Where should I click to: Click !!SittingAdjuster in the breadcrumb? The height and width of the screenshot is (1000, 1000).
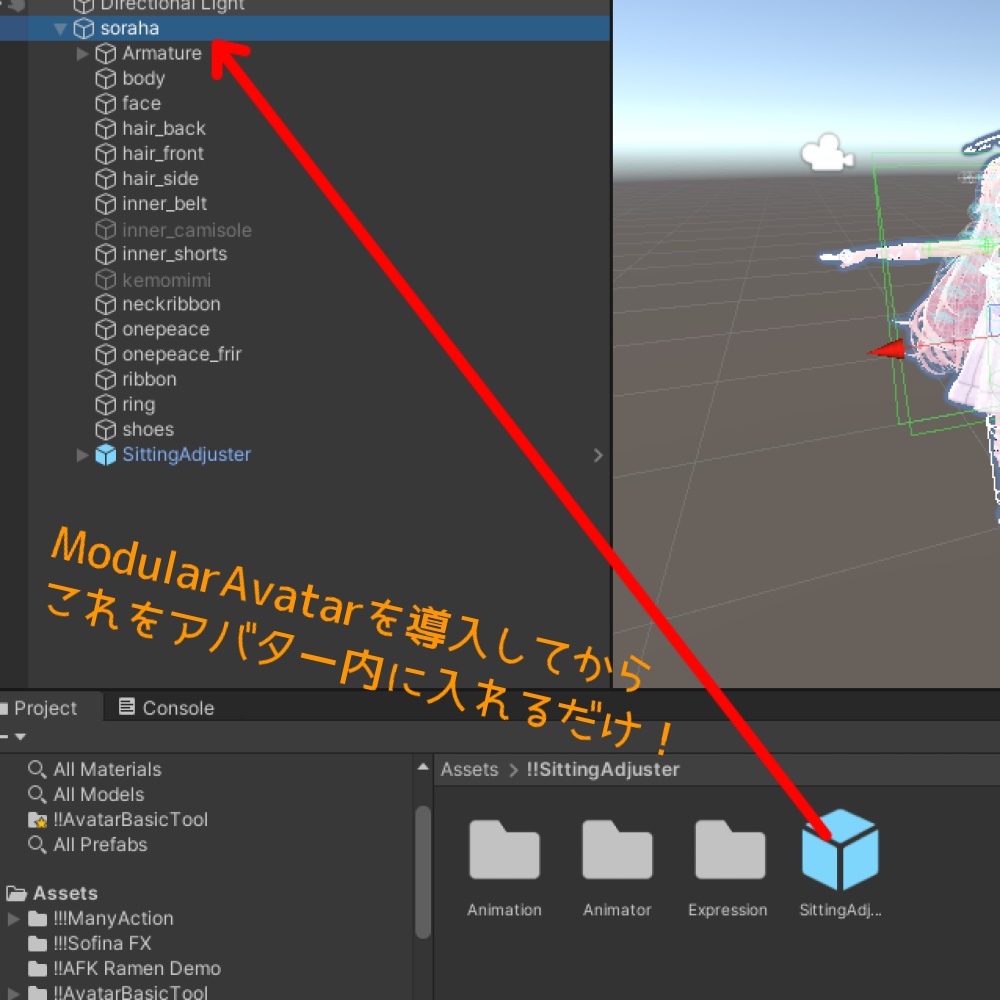603,770
